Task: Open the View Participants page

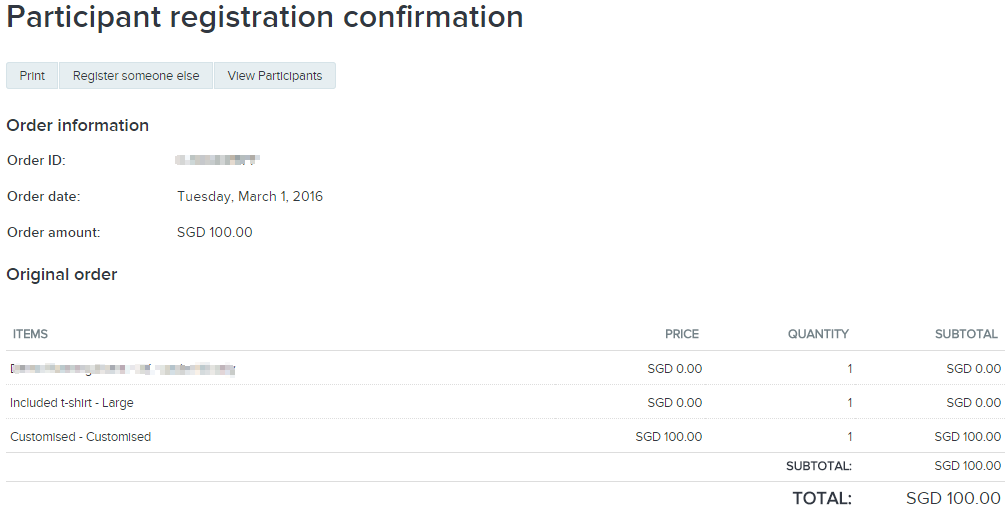Action: (x=275, y=76)
